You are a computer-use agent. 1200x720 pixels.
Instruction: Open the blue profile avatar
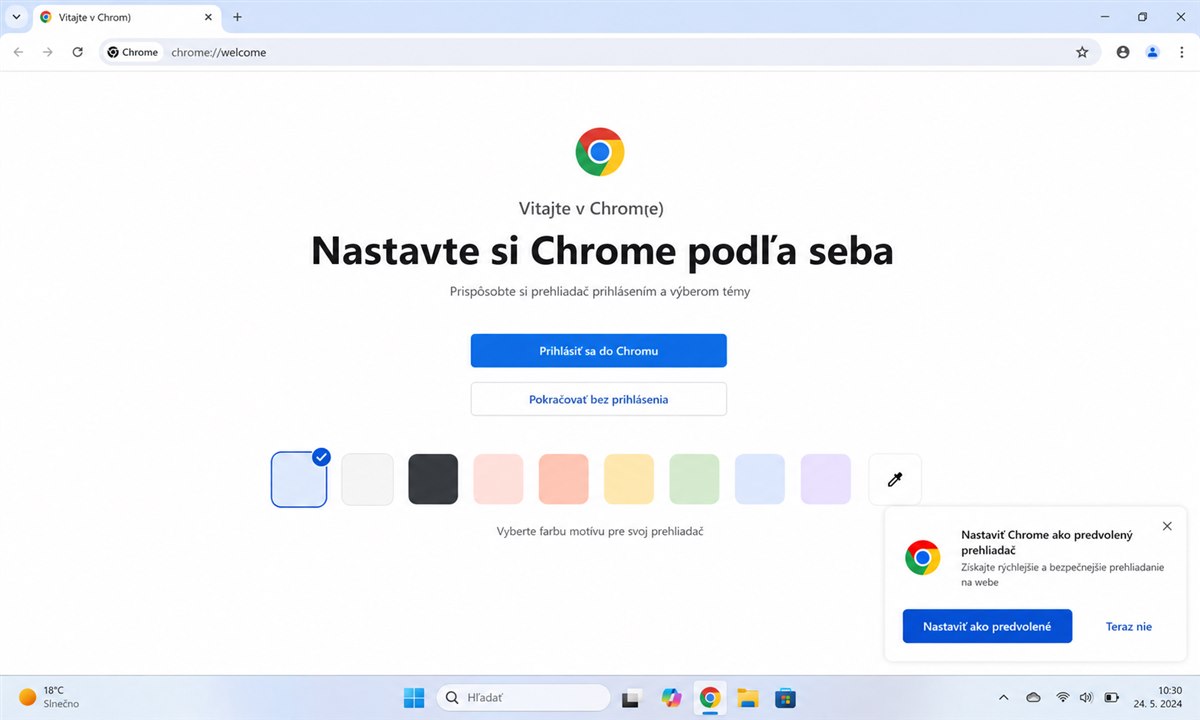(x=1152, y=52)
